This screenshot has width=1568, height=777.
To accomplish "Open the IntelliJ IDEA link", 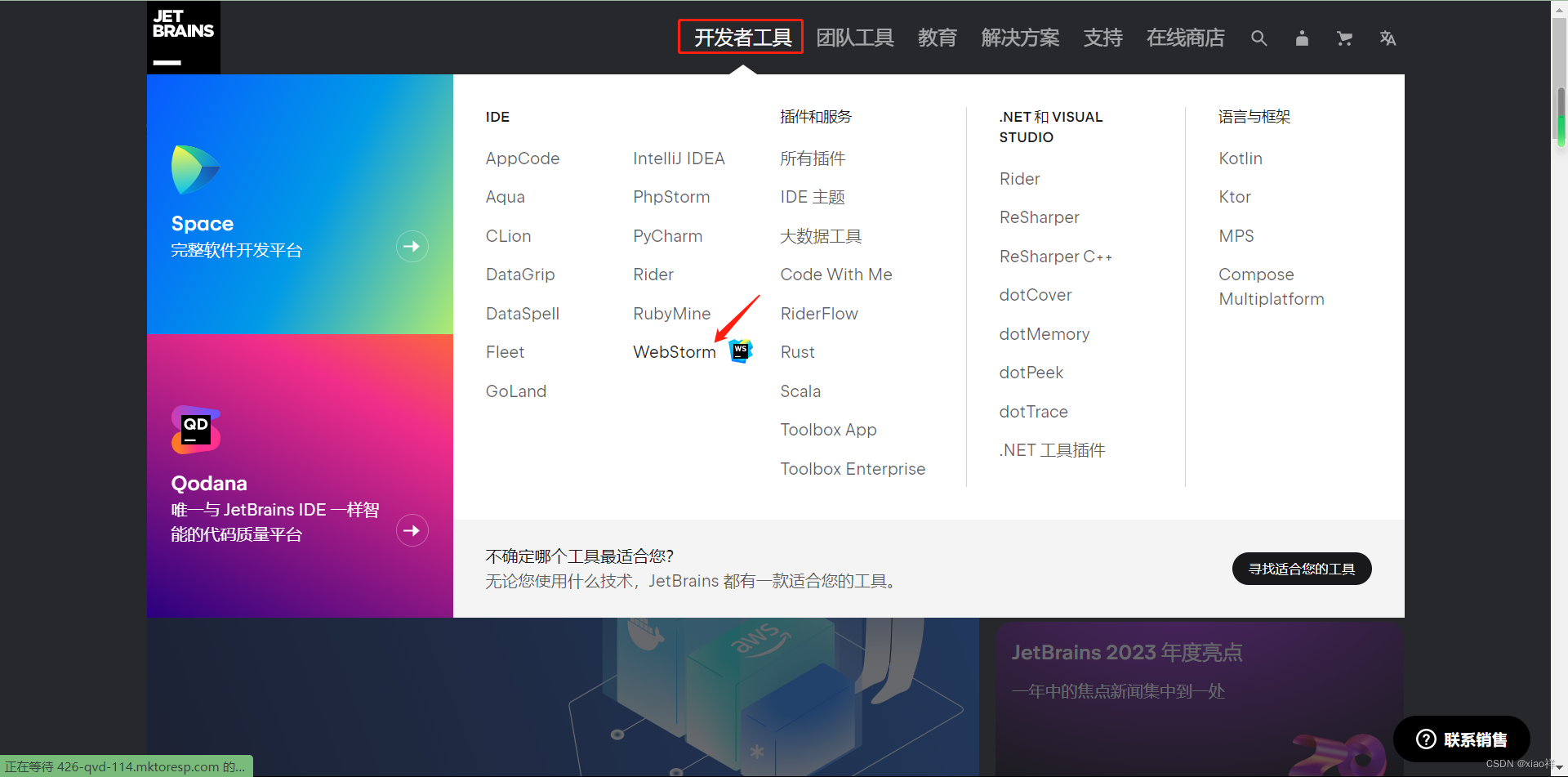I will click(x=679, y=159).
